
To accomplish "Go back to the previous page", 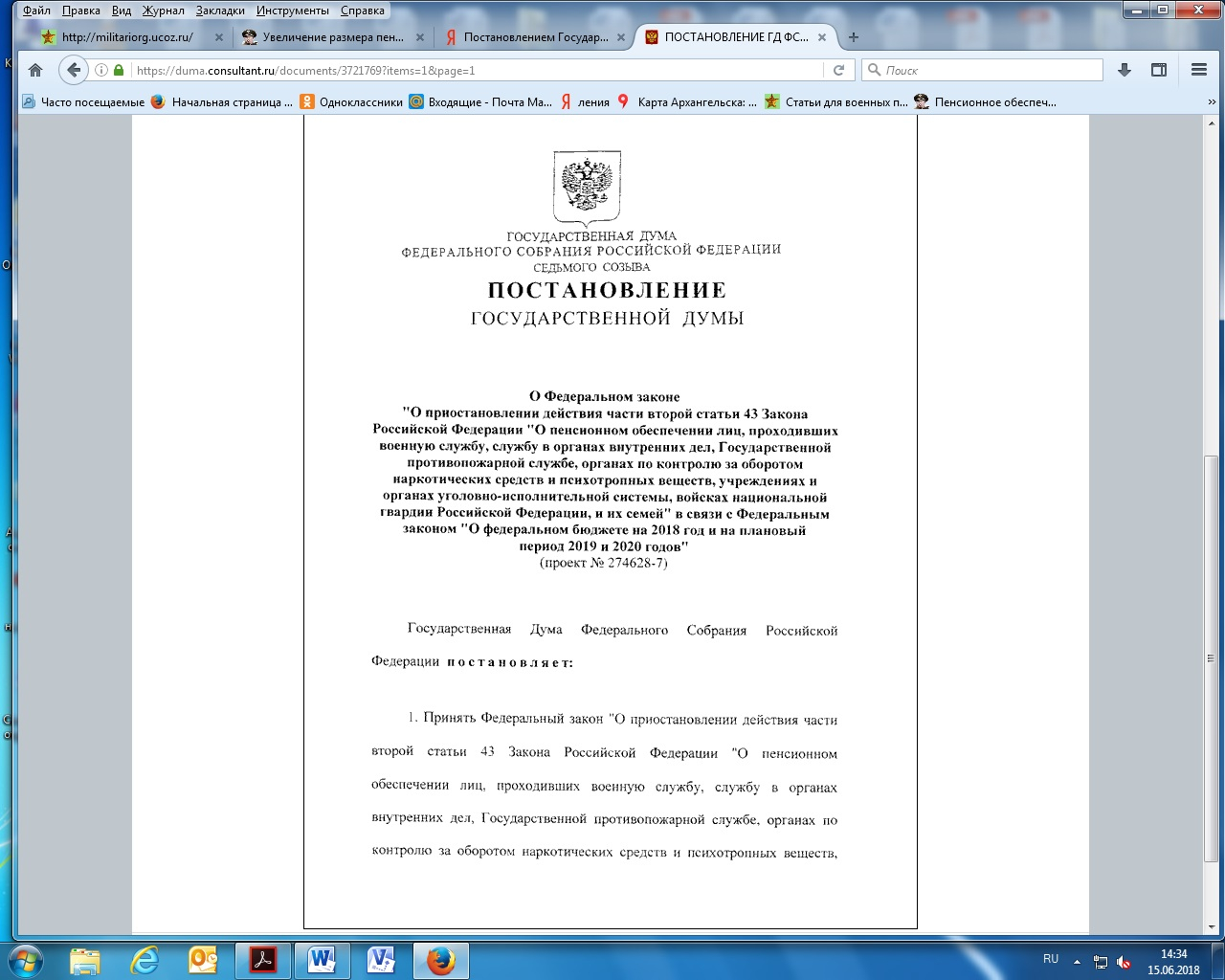I will pos(73,70).
